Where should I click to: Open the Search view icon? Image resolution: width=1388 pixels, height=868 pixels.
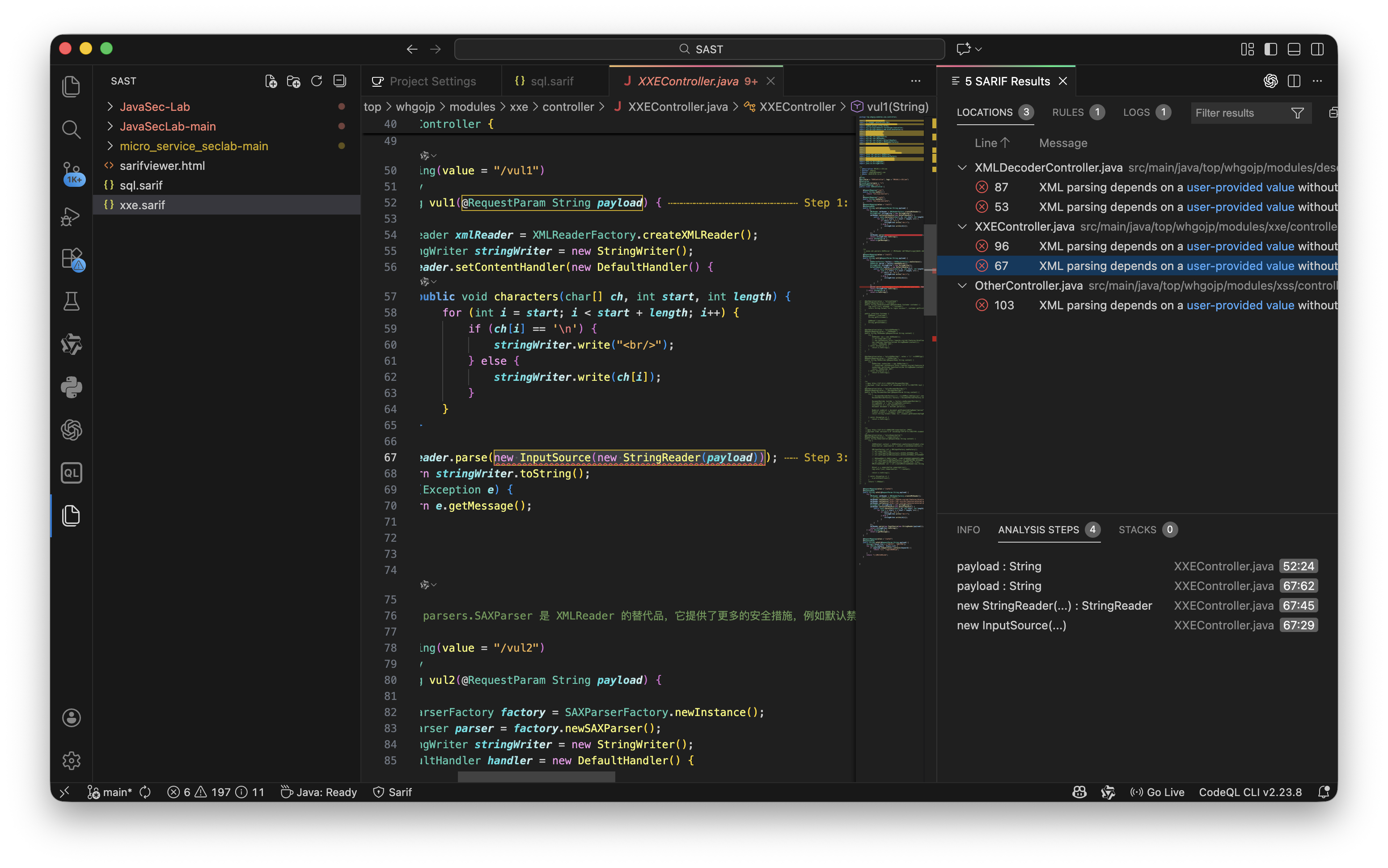(71, 130)
